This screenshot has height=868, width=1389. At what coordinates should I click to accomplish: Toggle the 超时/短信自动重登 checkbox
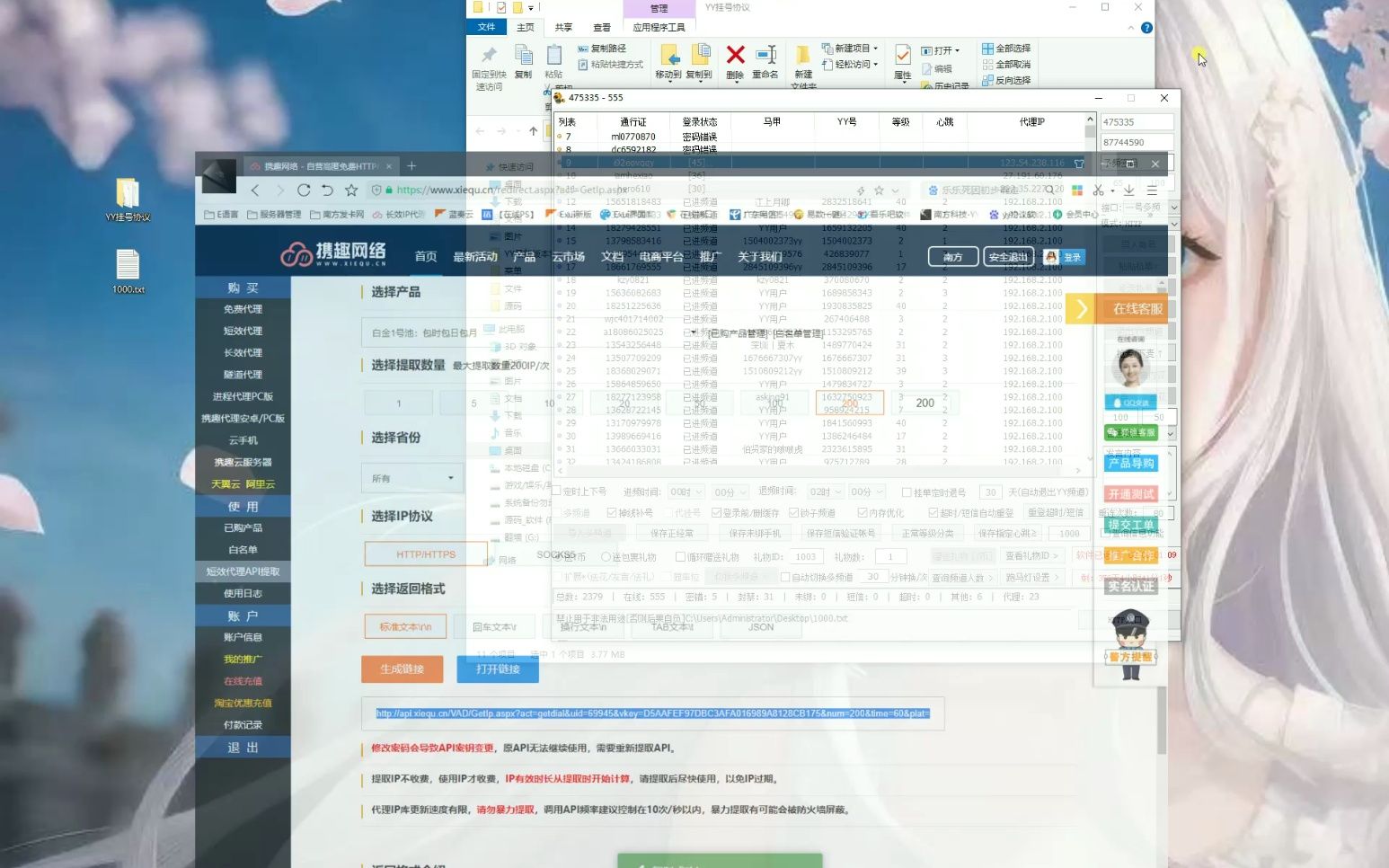933,513
